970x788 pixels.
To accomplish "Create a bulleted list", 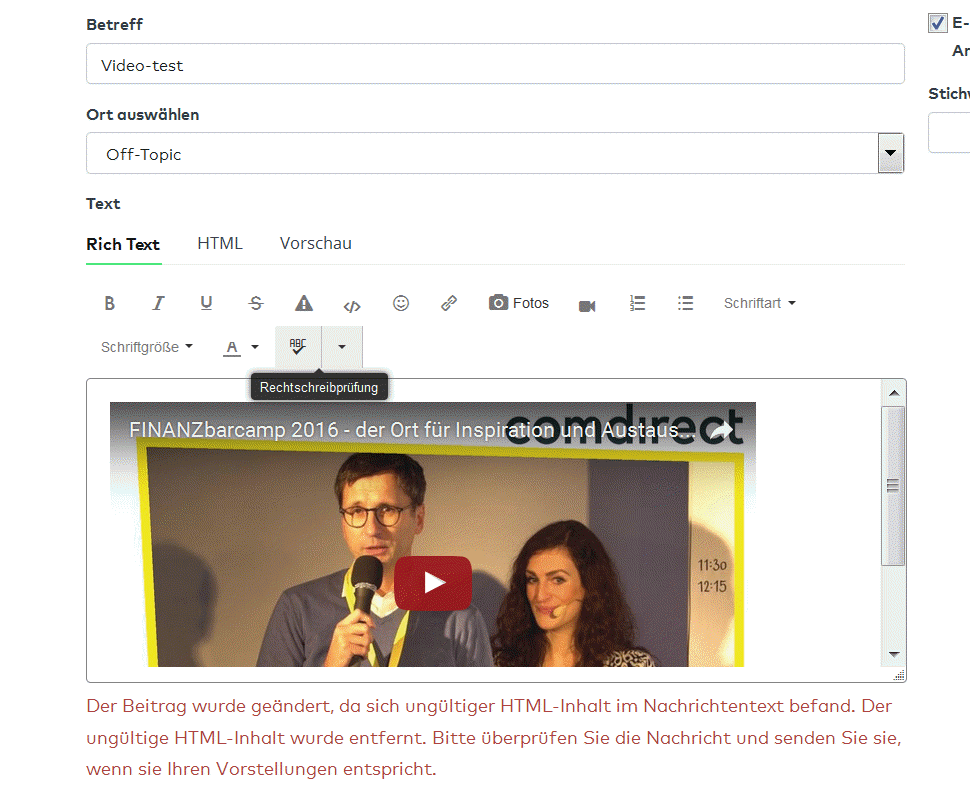I will click(x=685, y=303).
